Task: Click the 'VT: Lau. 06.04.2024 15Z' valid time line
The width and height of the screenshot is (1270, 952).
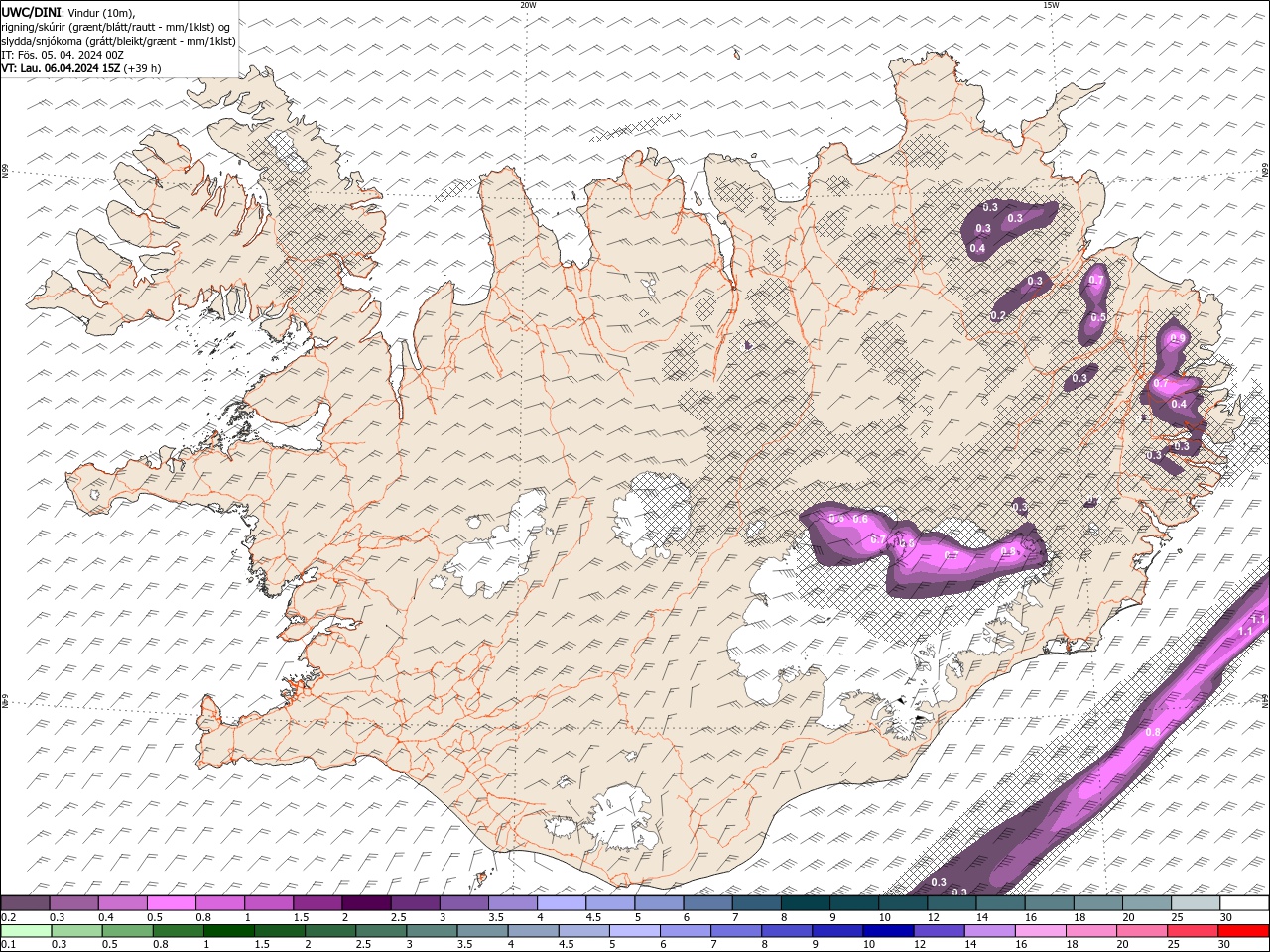Action: [x=61, y=68]
